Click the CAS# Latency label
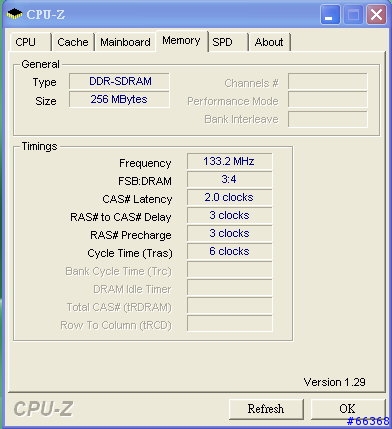Image resolution: width=392 pixels, height=429 pixels. (137, 199)
